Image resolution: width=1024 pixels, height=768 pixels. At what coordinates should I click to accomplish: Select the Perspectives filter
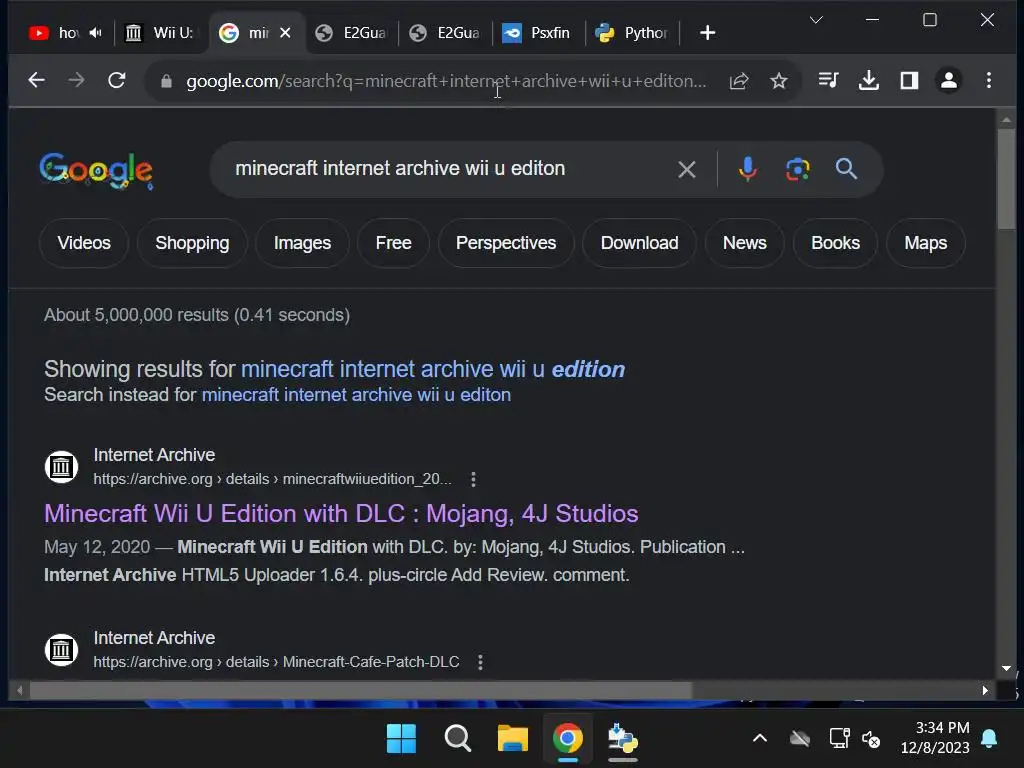point(506,243)
